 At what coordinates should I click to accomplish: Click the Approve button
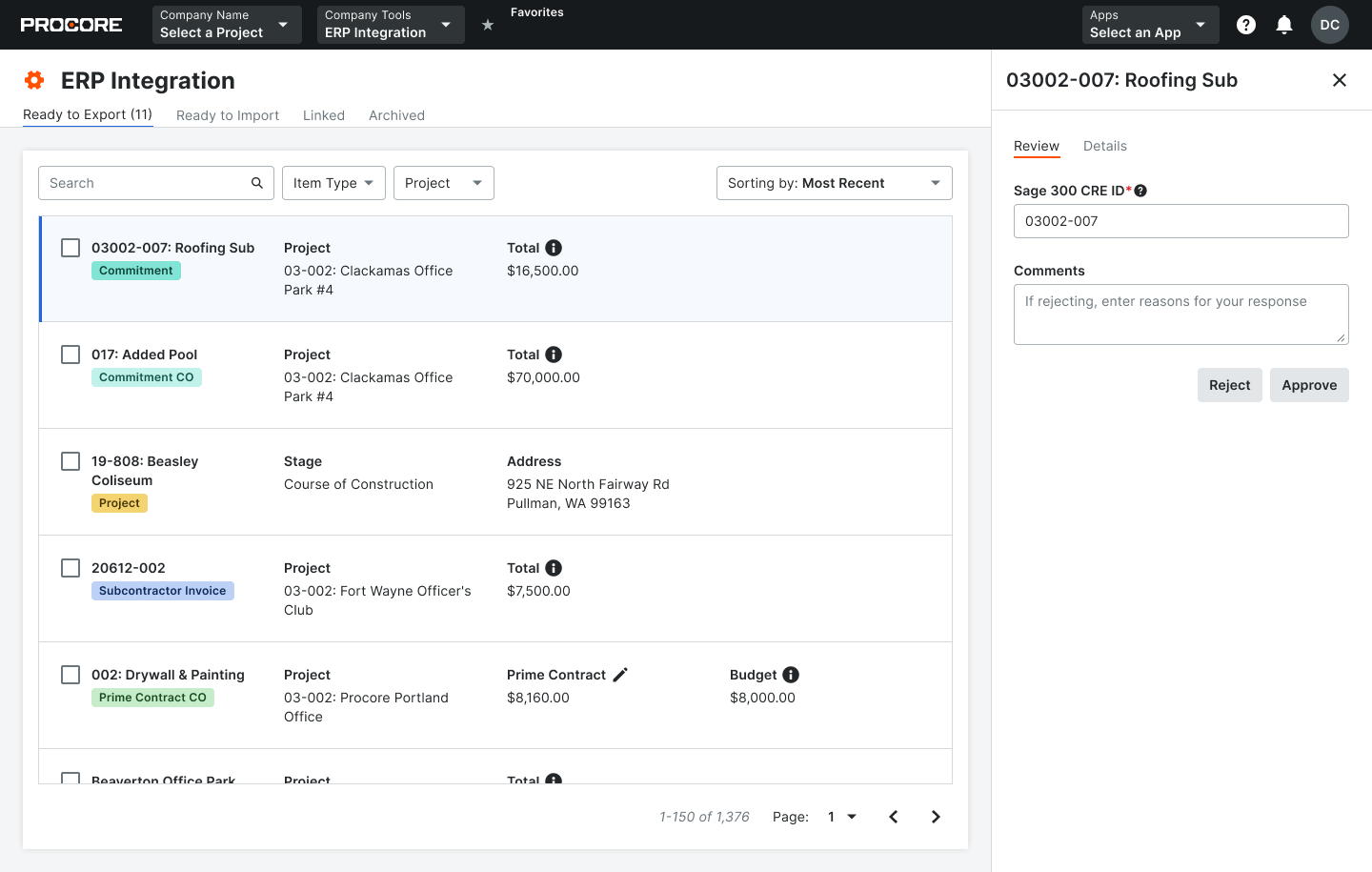1309,385
